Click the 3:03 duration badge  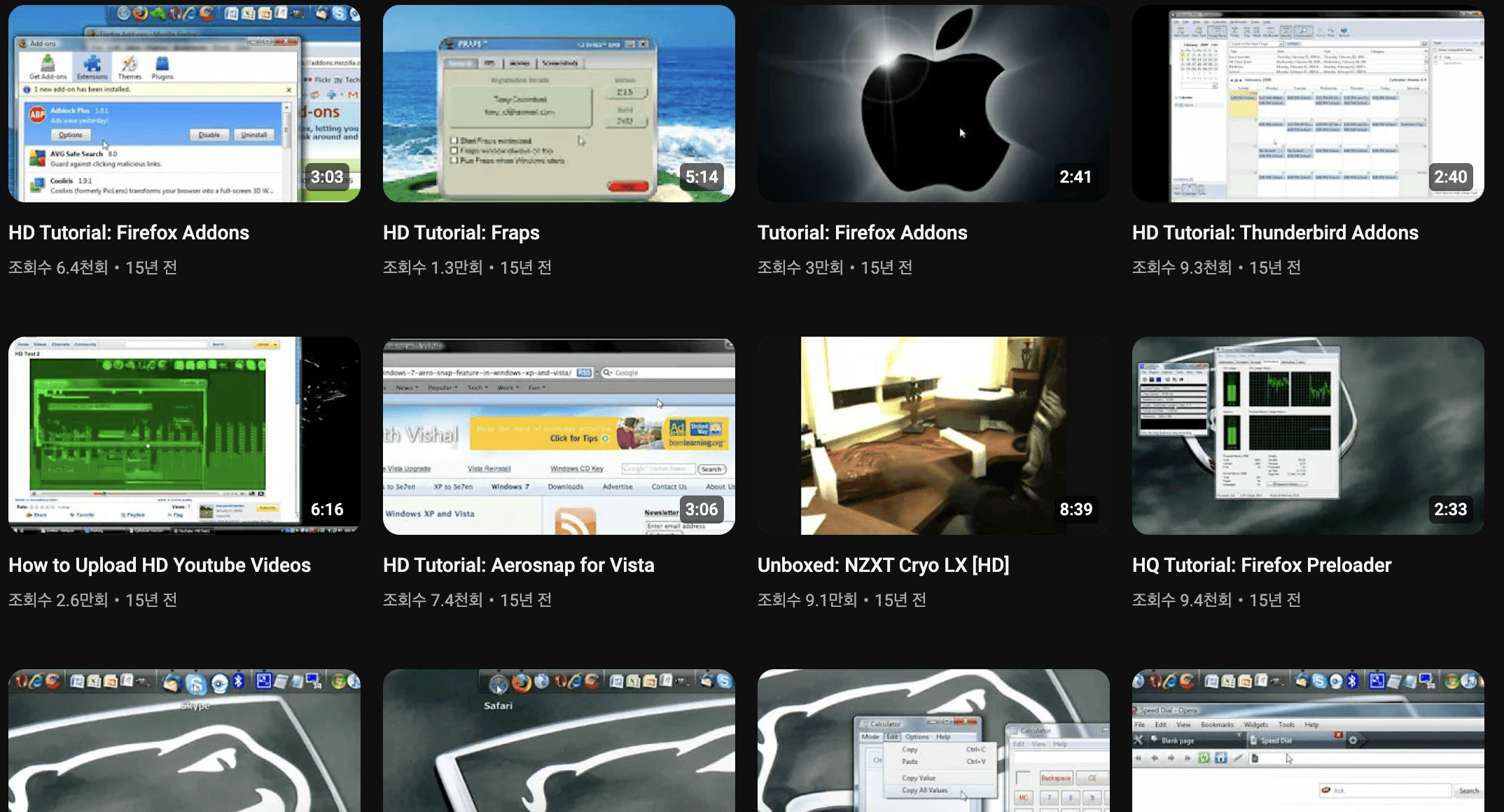click(327, 177)
